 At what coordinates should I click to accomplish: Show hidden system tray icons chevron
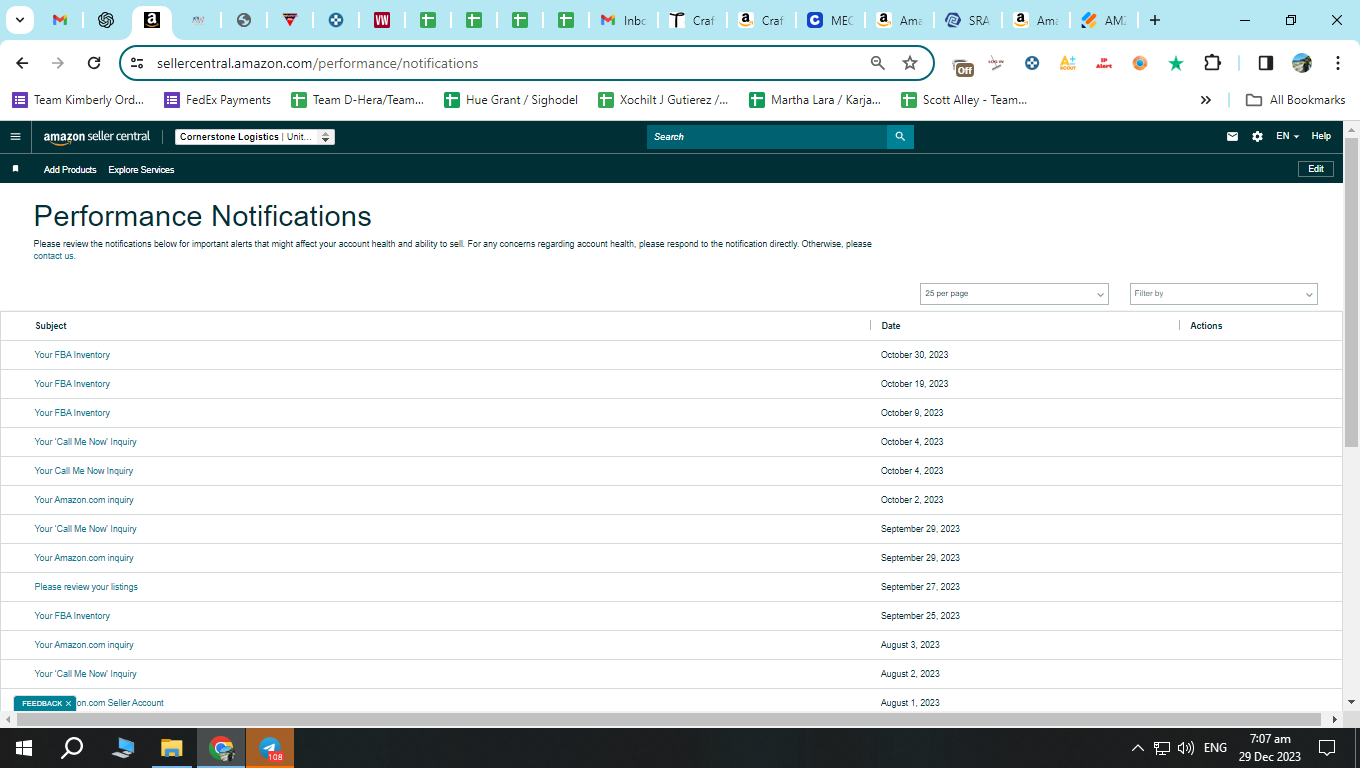1137,748
